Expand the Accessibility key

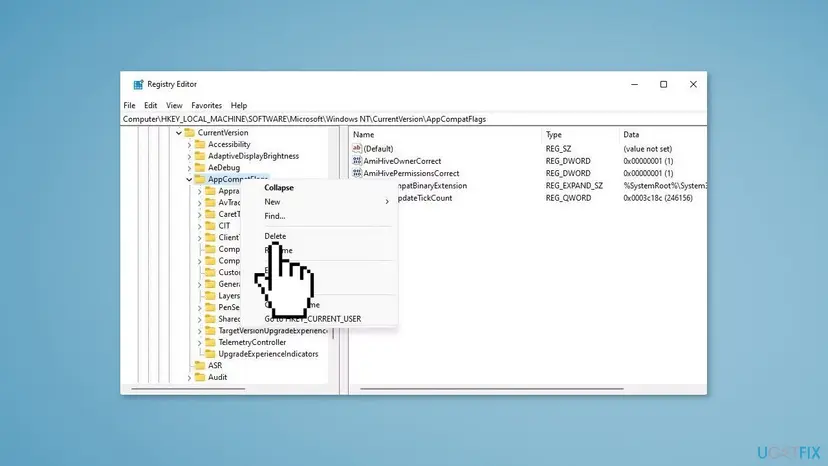189,145
